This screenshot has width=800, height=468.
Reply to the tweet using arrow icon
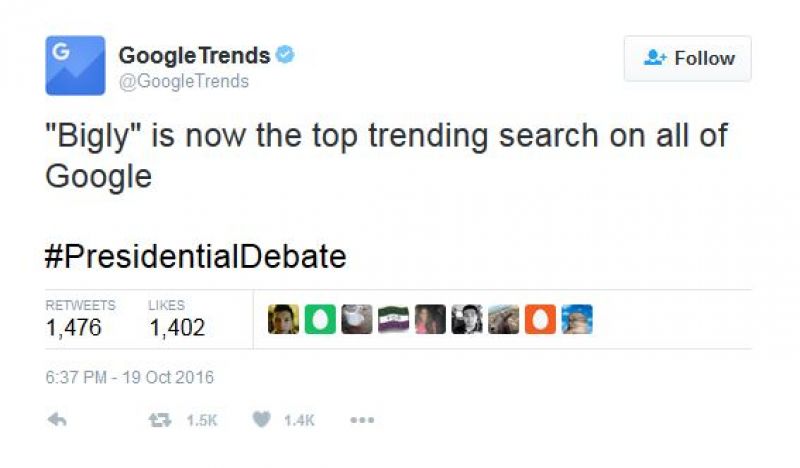(x=57, y=421)
